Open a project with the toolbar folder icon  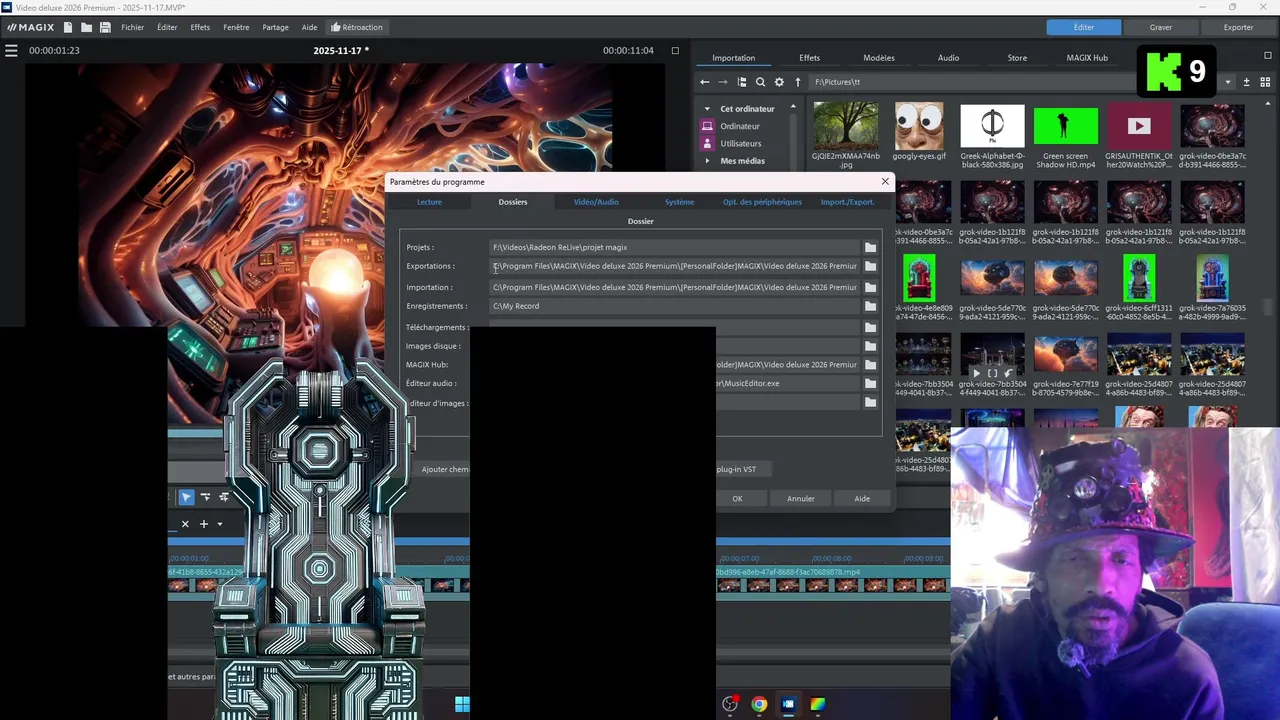click(86, 27)
